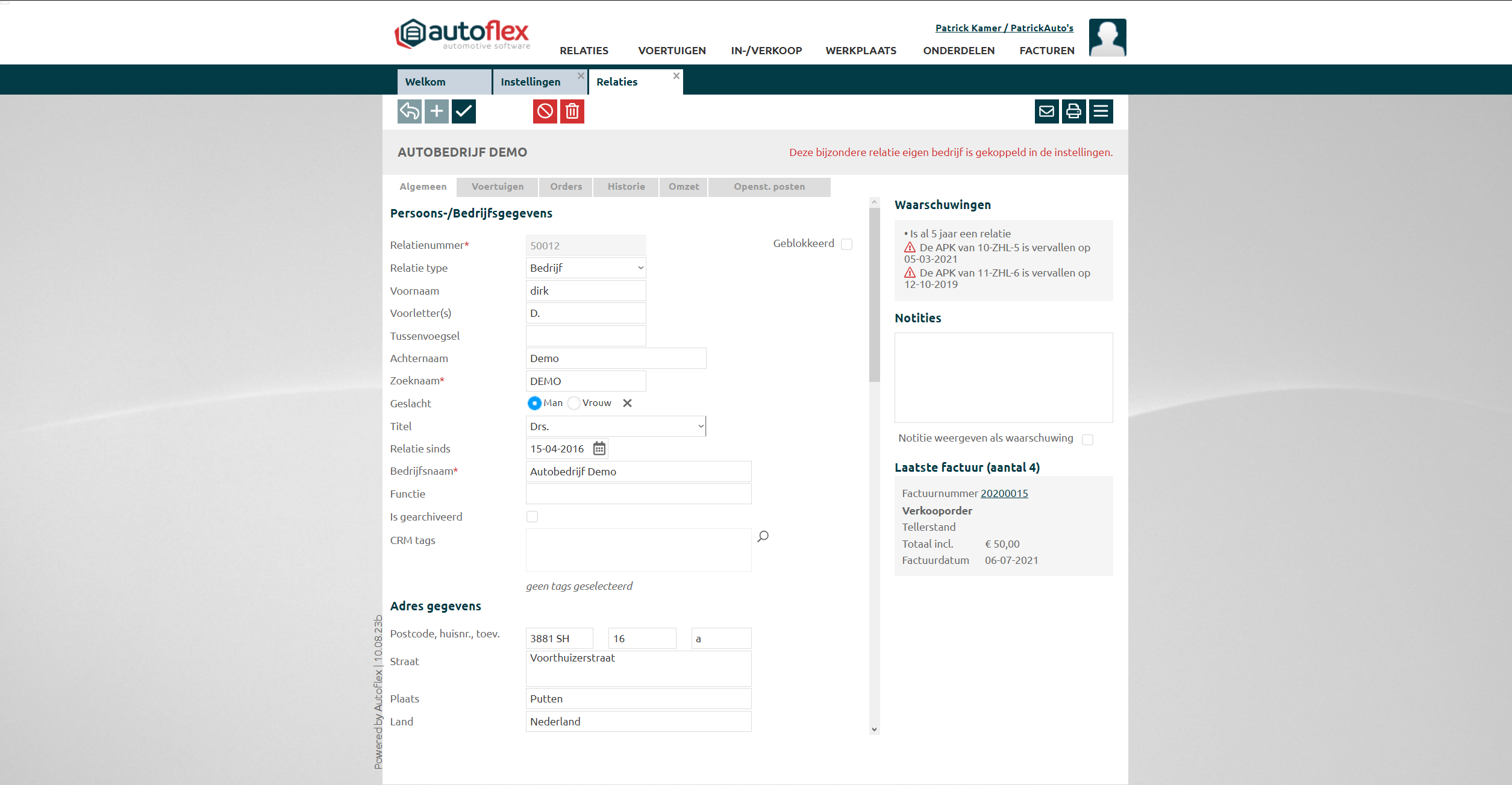Click the printer icon
Image resolution: width=1512 pixels, height=785 pixels.
tap(1073, 111)
